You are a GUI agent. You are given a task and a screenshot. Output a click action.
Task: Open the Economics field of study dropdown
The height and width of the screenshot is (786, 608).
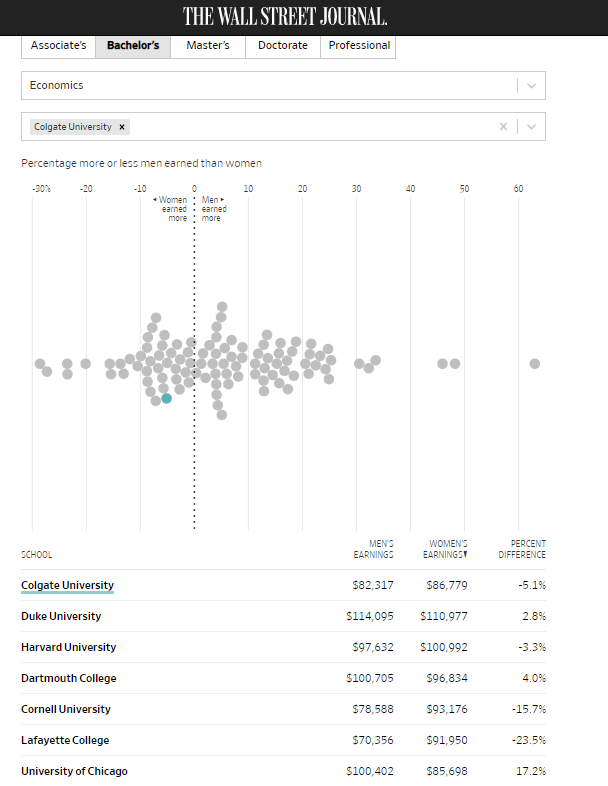tap(283, 85)
